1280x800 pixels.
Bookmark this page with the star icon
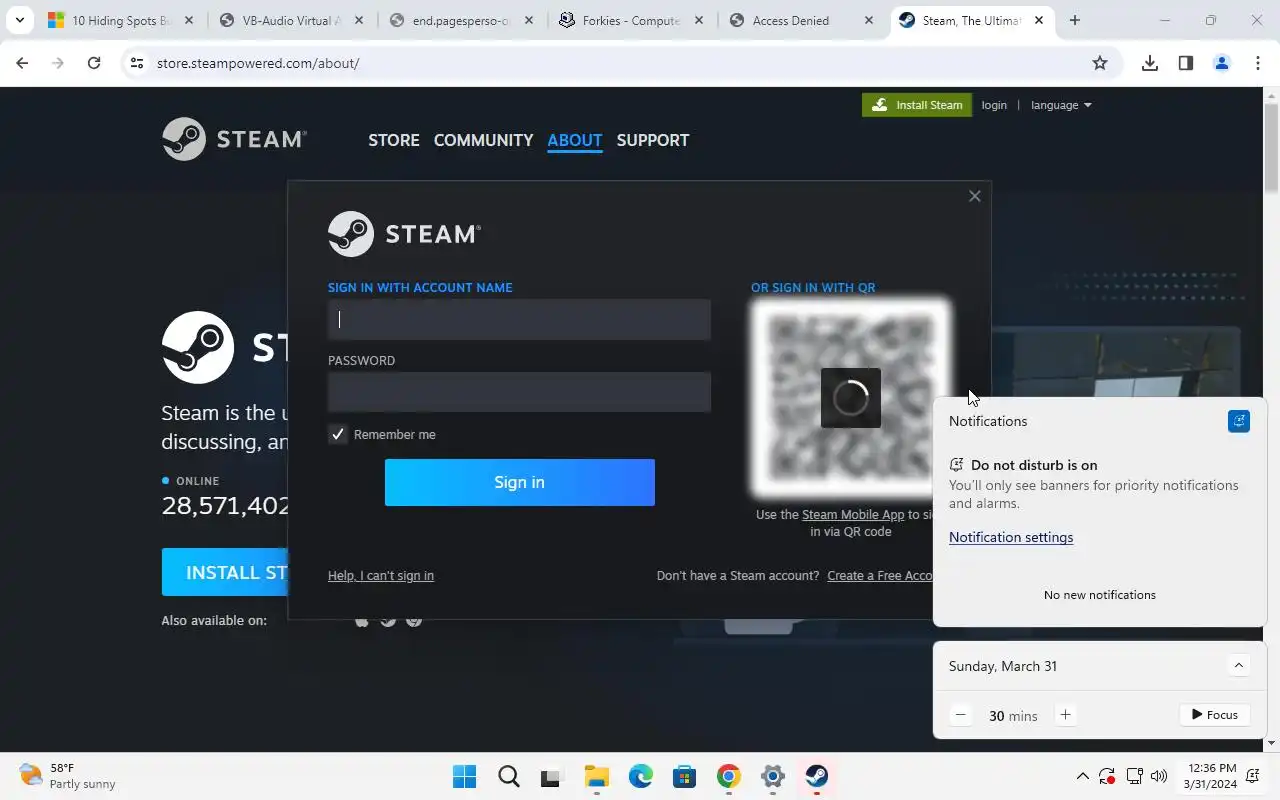coord(1100,63)
